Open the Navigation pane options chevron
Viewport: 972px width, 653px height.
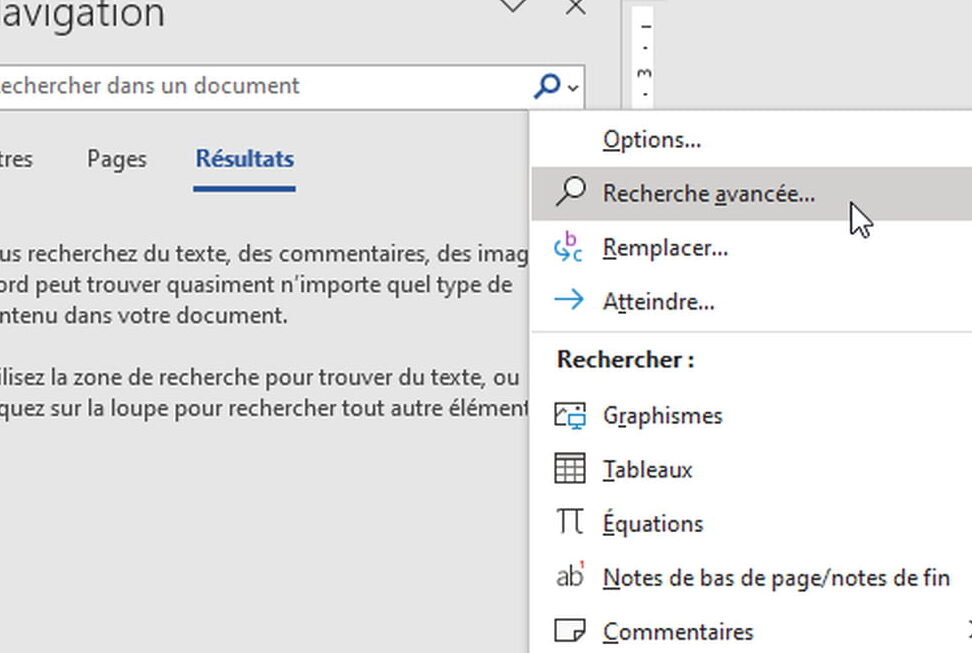pyautogui.click(x=513, y=6)
